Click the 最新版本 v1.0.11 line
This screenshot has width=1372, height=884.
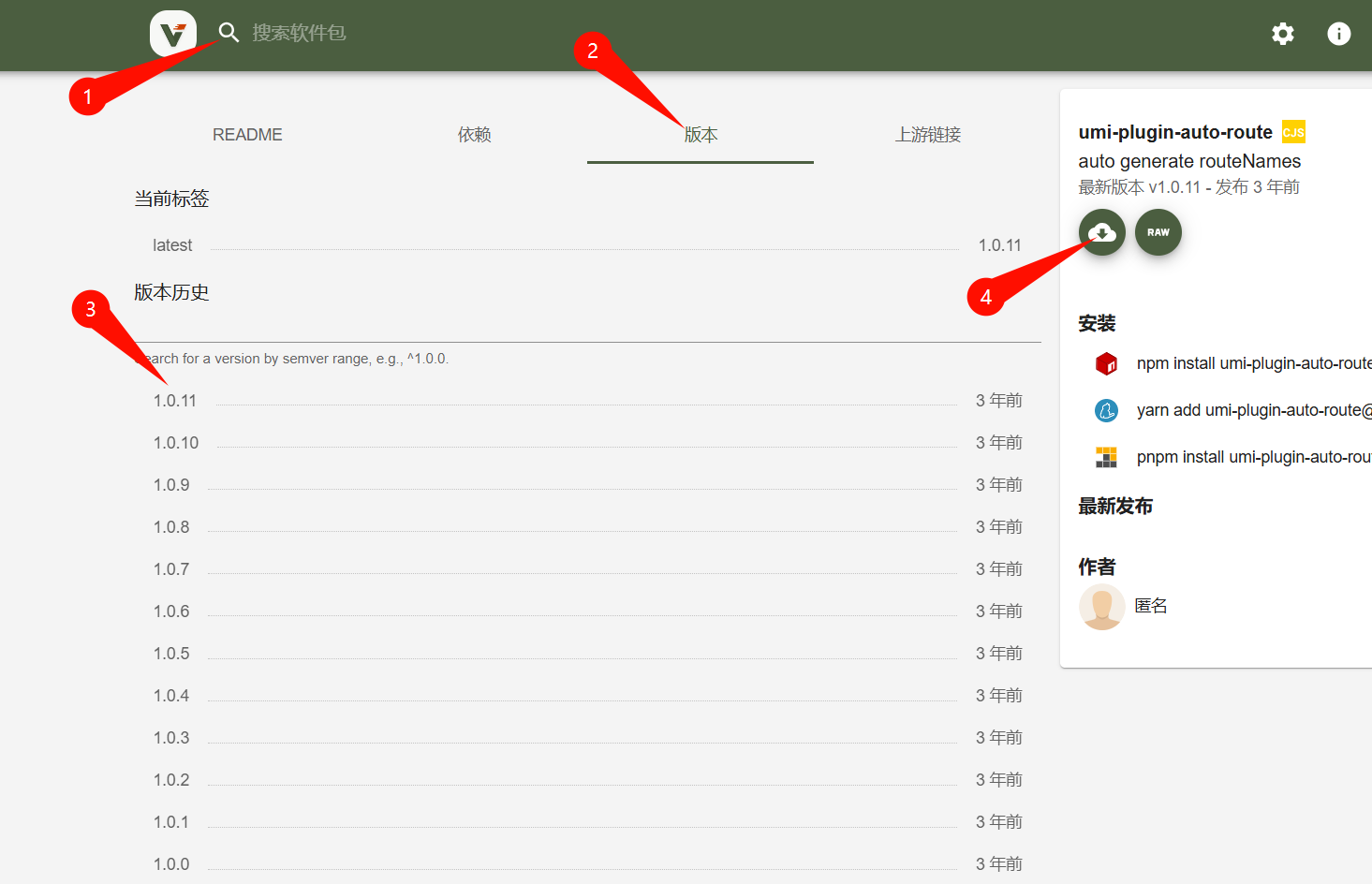click(x=1188, y=187)
